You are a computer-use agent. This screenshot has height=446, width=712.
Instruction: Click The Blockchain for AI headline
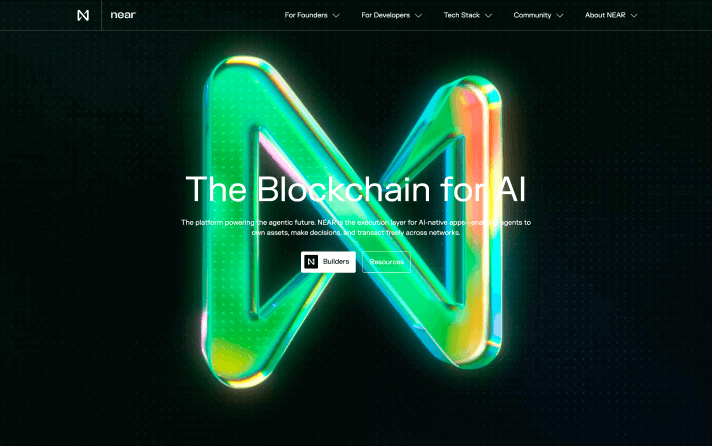356,189
